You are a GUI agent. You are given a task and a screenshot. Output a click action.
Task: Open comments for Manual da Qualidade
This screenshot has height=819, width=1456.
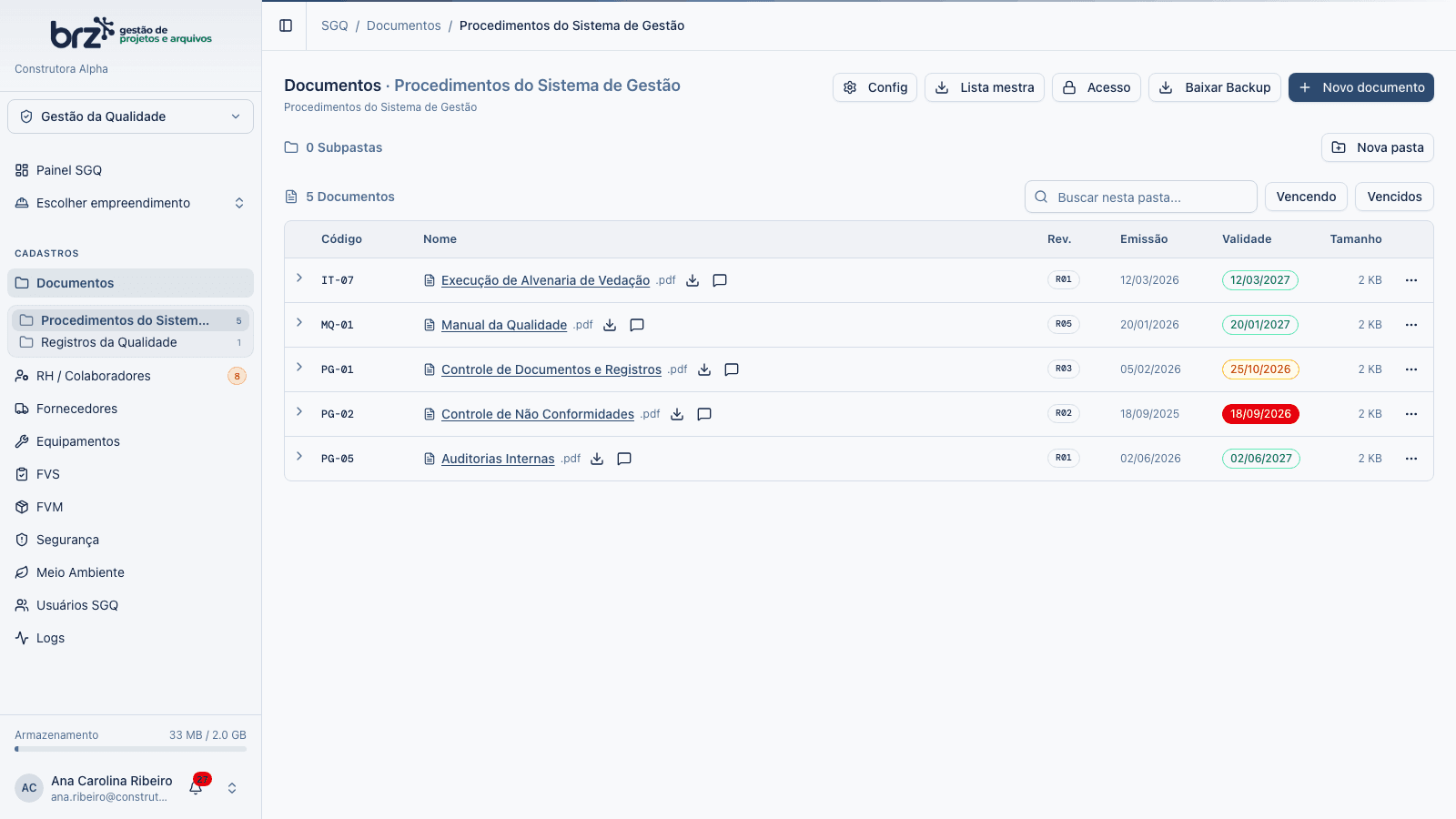point(637,325)
